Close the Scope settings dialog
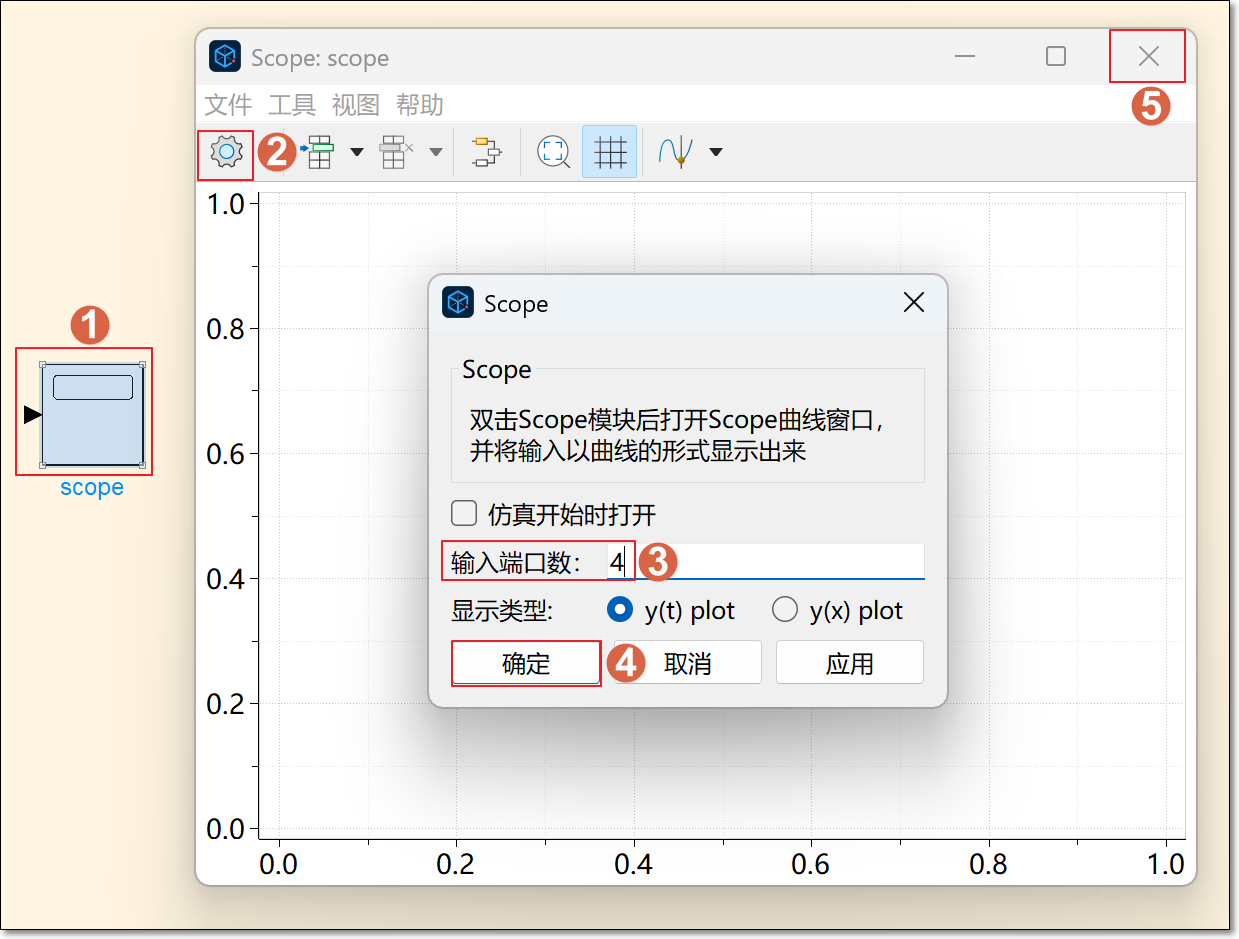The width and height of the screenshot is (1239, 939). pyautogui.click(x=914, y=303)
